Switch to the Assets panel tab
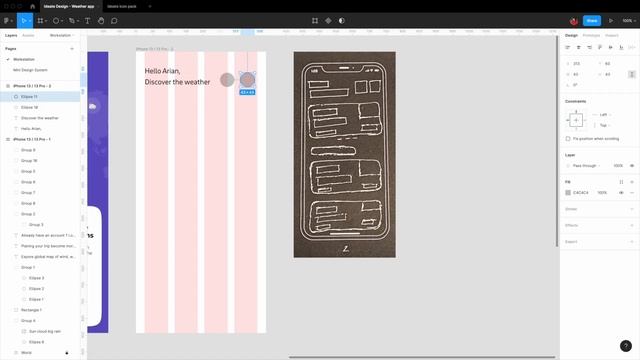 pos(28,36)
